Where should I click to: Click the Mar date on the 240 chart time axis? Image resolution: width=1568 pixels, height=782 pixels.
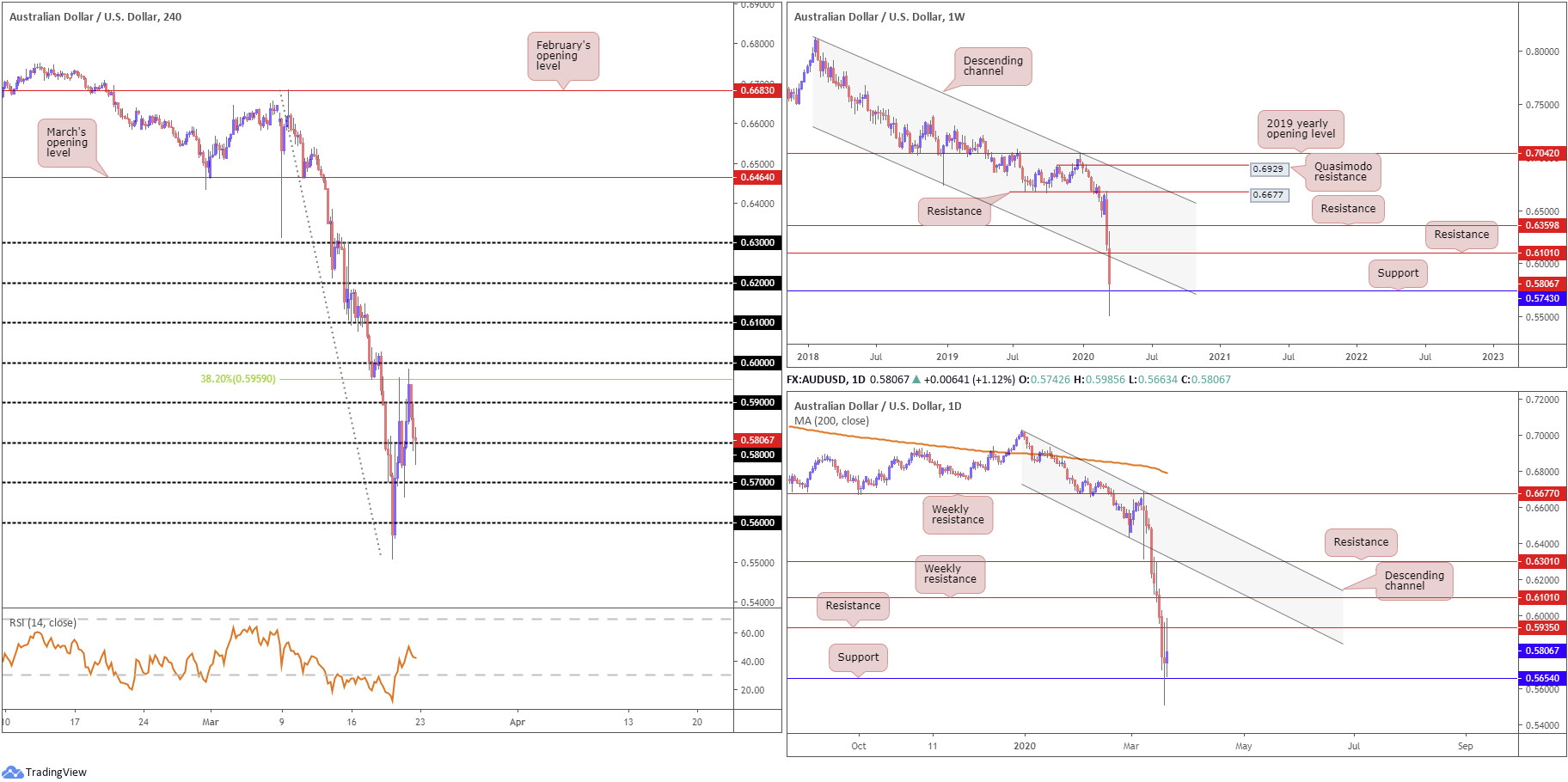[x=211, y=722]
